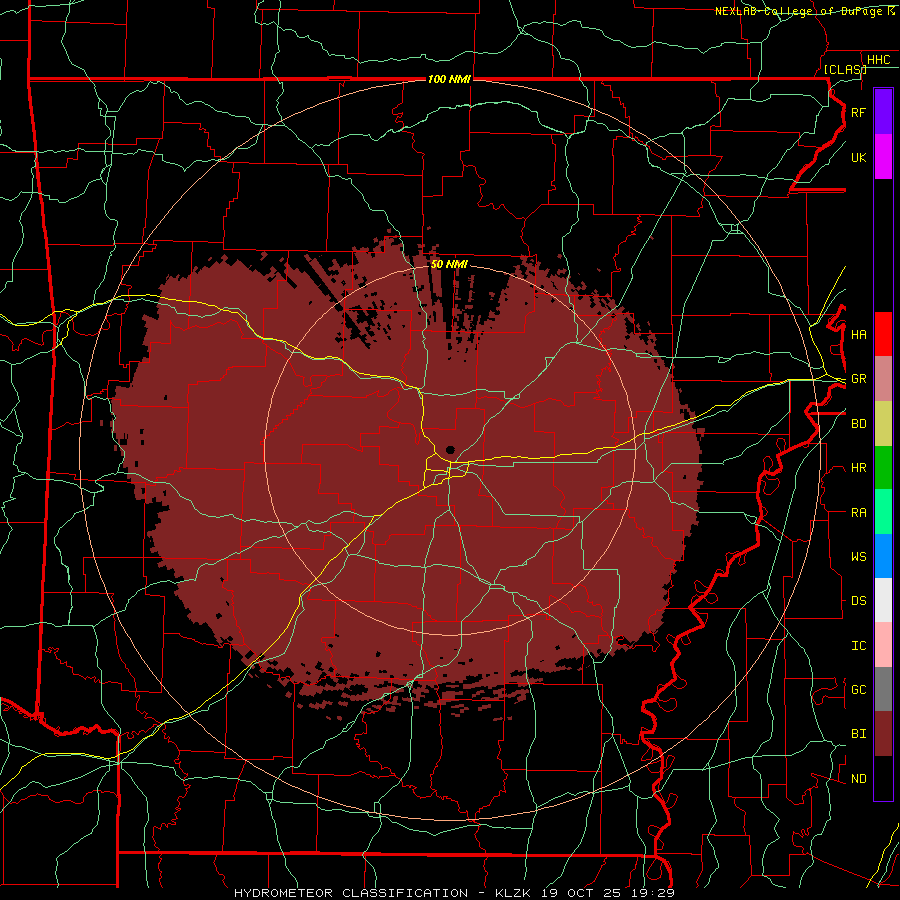This screenshot has height=900, width=900.
Task: Click the HYDROMETEOR CLASSIFICATION title text
Action: (351, 893)
